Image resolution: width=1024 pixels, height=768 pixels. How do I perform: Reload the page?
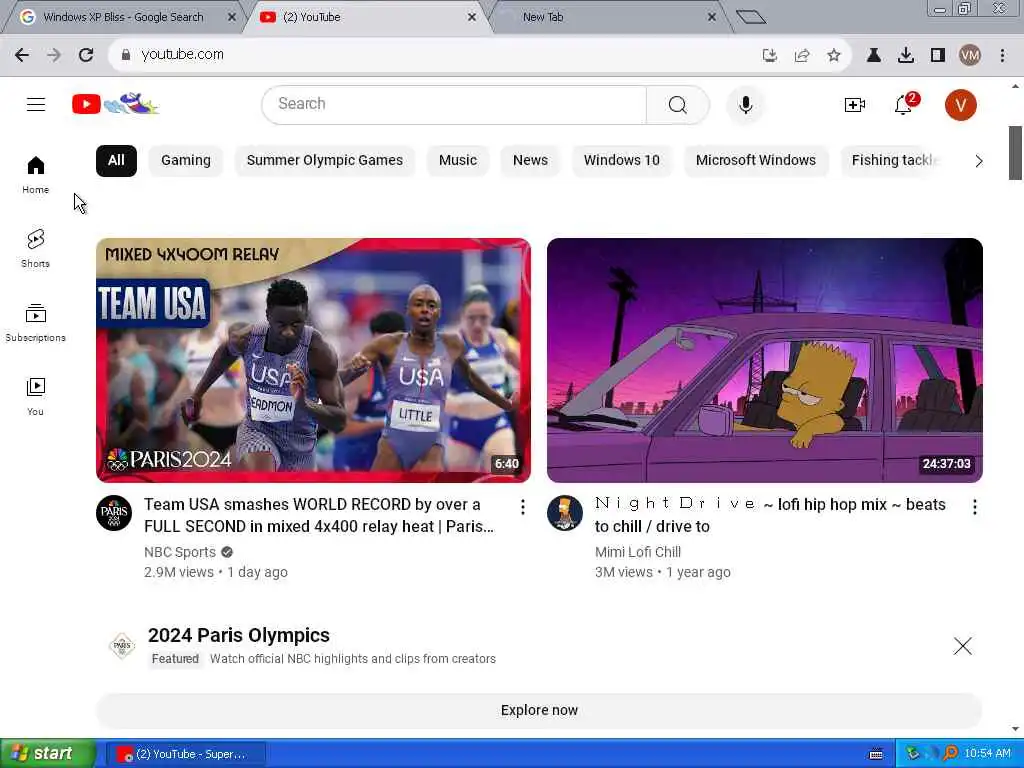[86, 55]
